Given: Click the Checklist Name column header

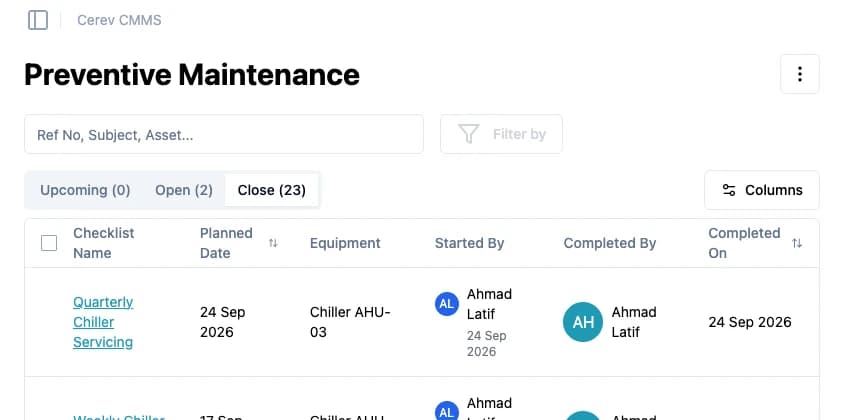Looking at the screenshot, I should click(x=103, y=243).
